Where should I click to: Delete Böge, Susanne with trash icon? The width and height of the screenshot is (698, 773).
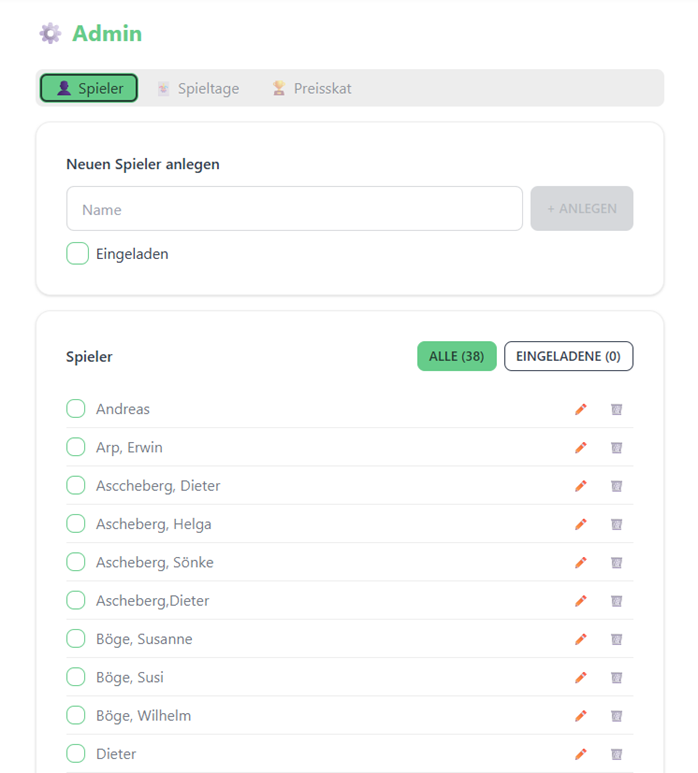pyautogui.click(x=616, y=639)
